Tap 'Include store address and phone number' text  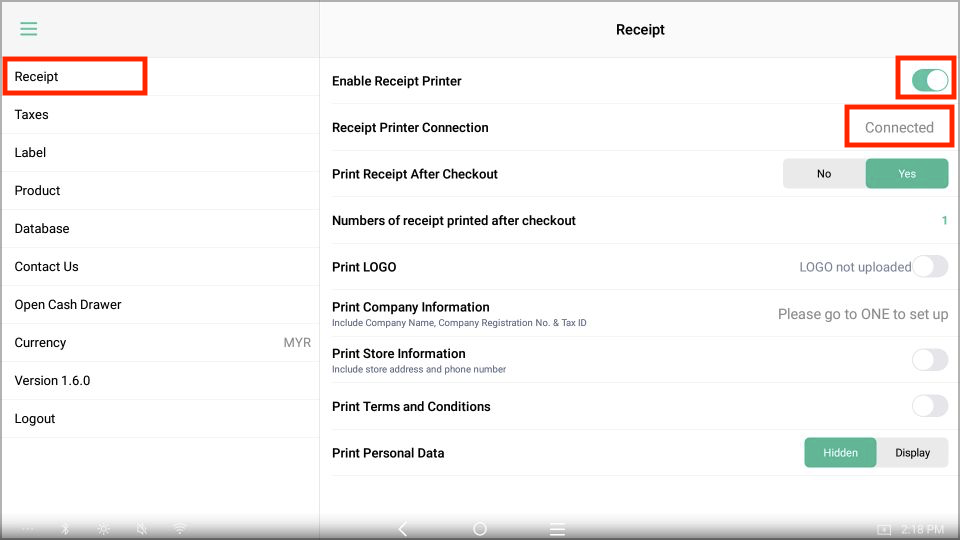(419, 369)
